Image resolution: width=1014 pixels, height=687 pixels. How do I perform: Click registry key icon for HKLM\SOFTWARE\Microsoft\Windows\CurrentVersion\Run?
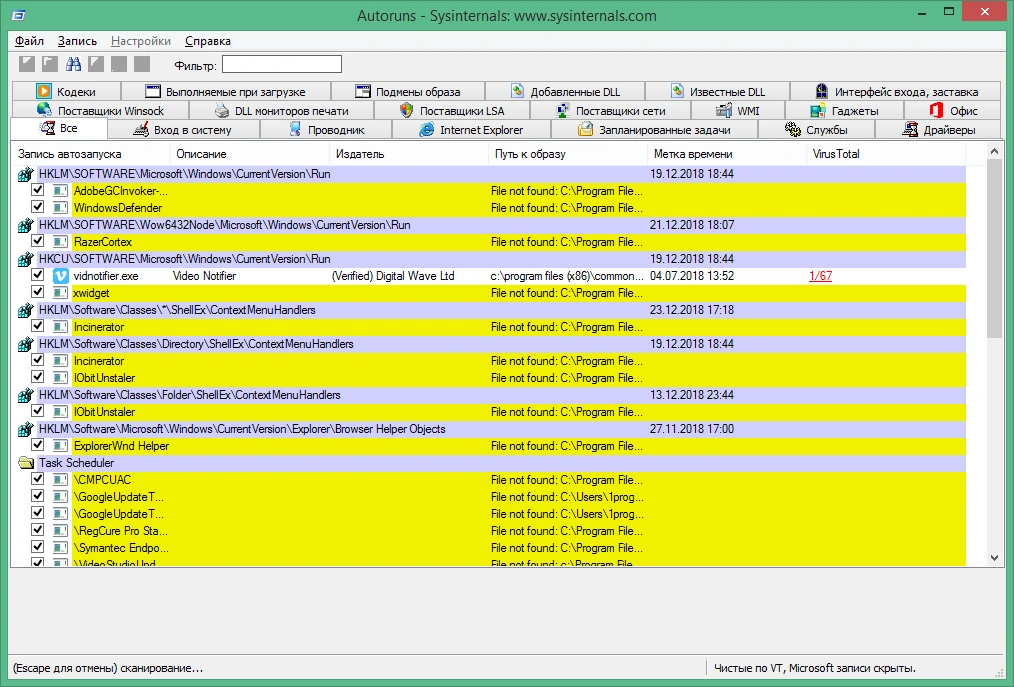[25, 174]
